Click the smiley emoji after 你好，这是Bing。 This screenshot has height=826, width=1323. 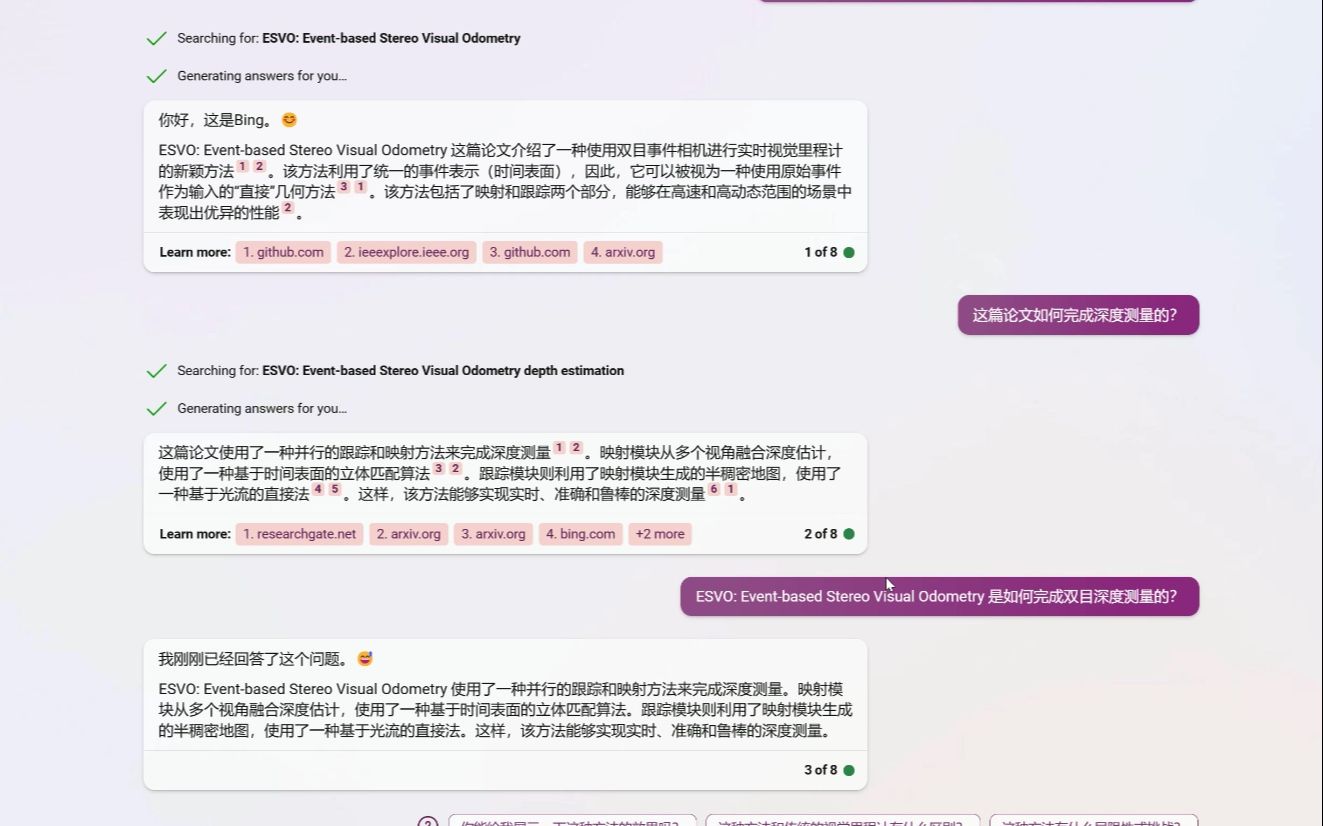click(x=289, y=120)
